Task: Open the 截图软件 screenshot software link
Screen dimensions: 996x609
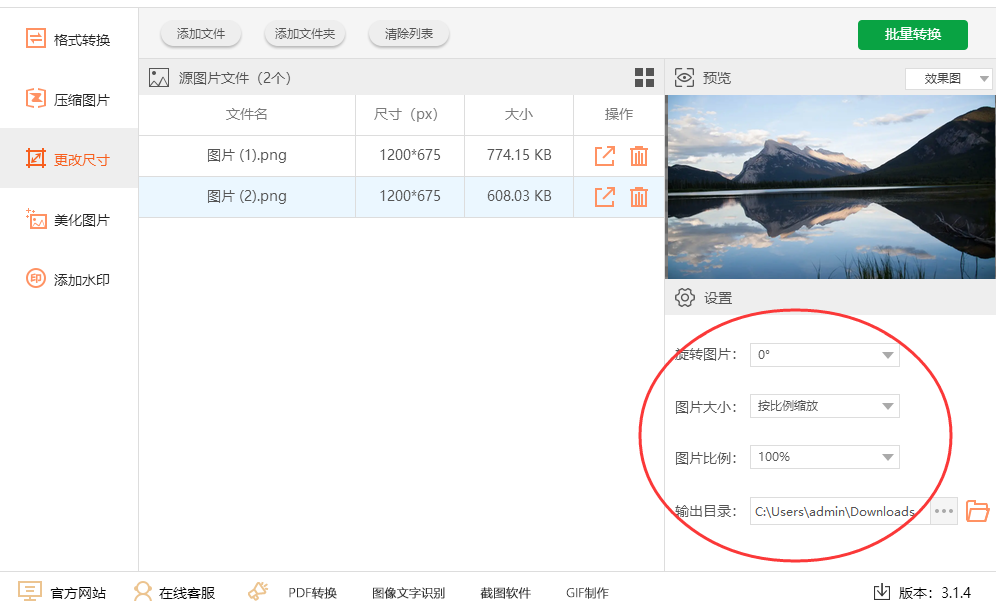Action: tap(505, 593)
